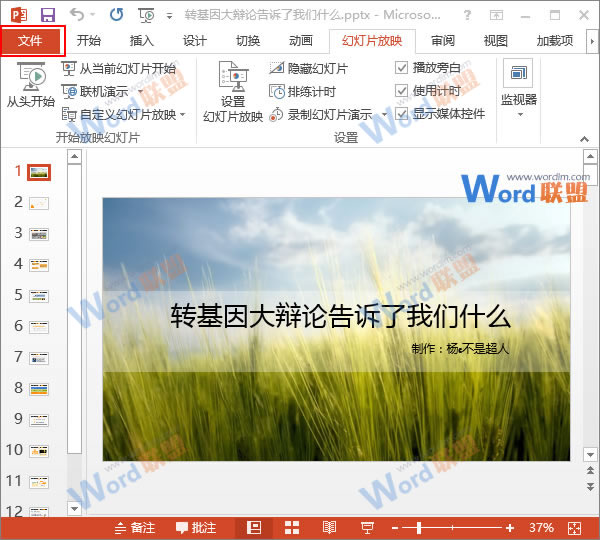Select slide 11 thumbnail

(39, 482)
